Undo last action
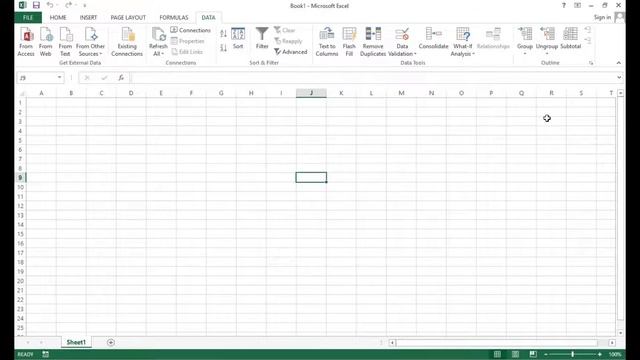 point(50,5)
